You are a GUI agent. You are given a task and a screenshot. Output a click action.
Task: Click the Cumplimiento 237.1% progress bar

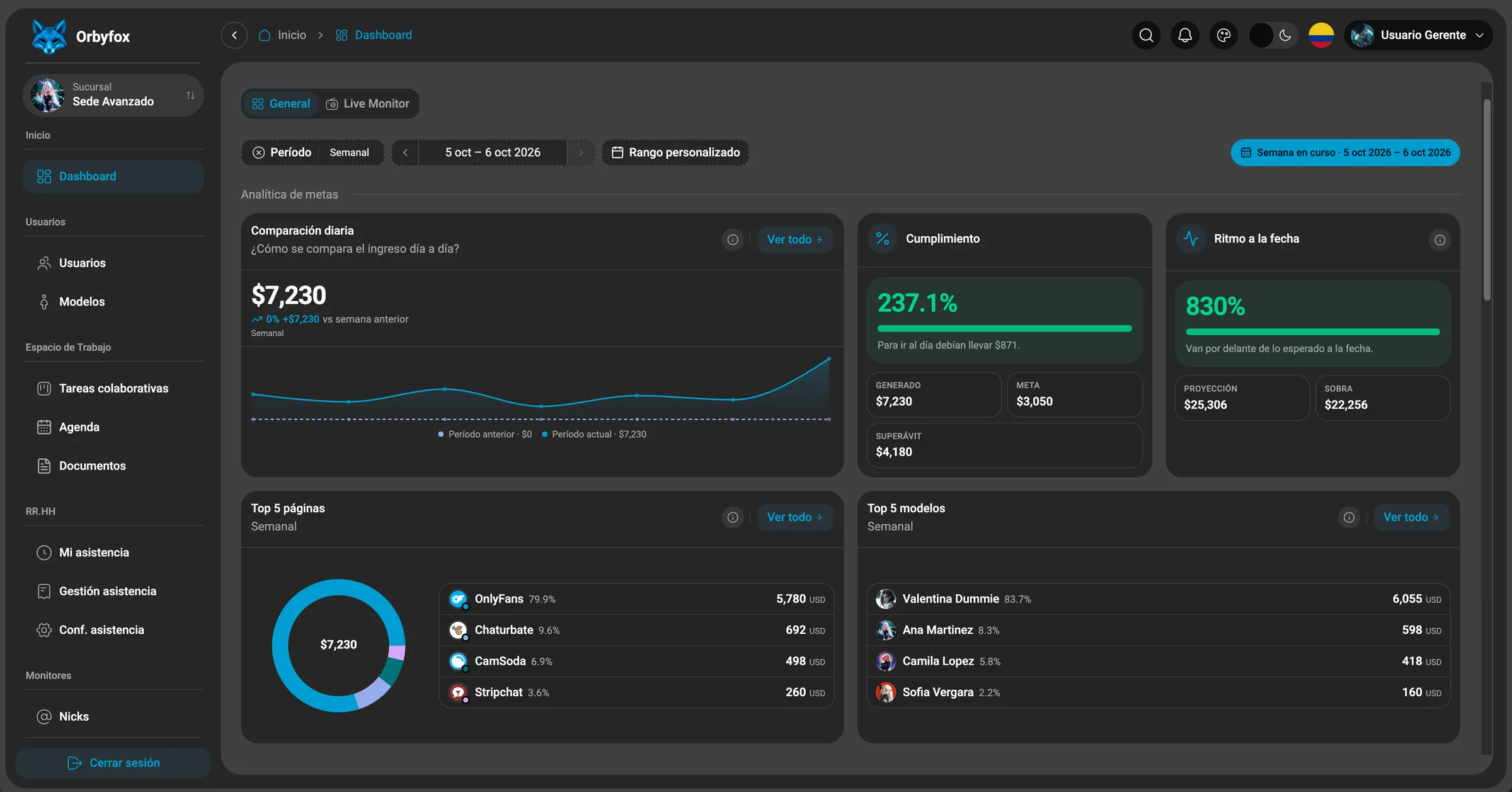tap(1004, 329)
